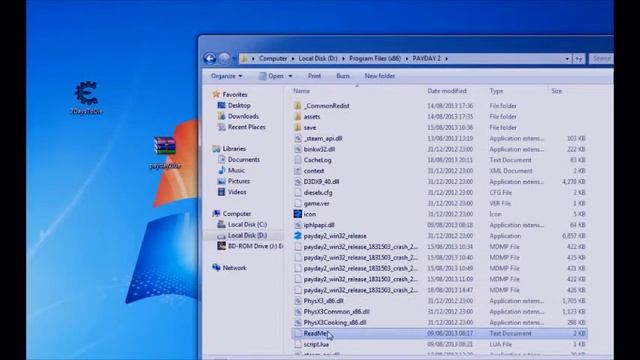
Task: Open Downloads in Favorites sidebar
Action: pos(243,116)
